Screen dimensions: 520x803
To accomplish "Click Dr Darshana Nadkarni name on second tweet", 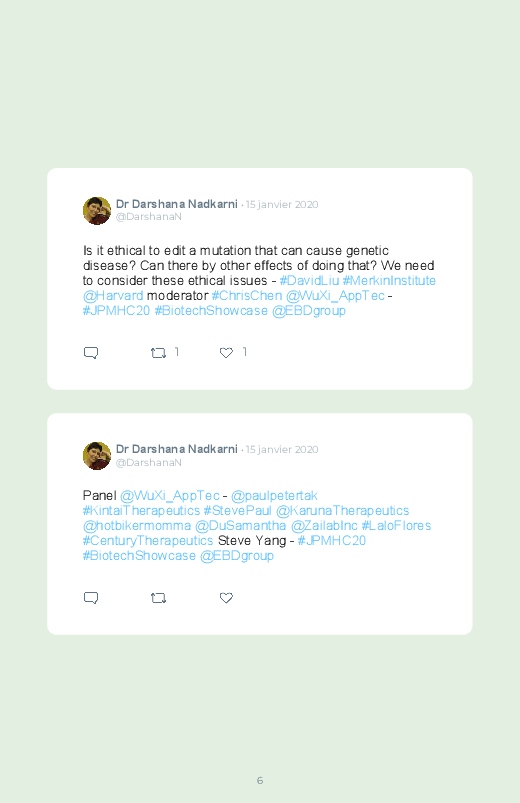I will pos(177,449).
